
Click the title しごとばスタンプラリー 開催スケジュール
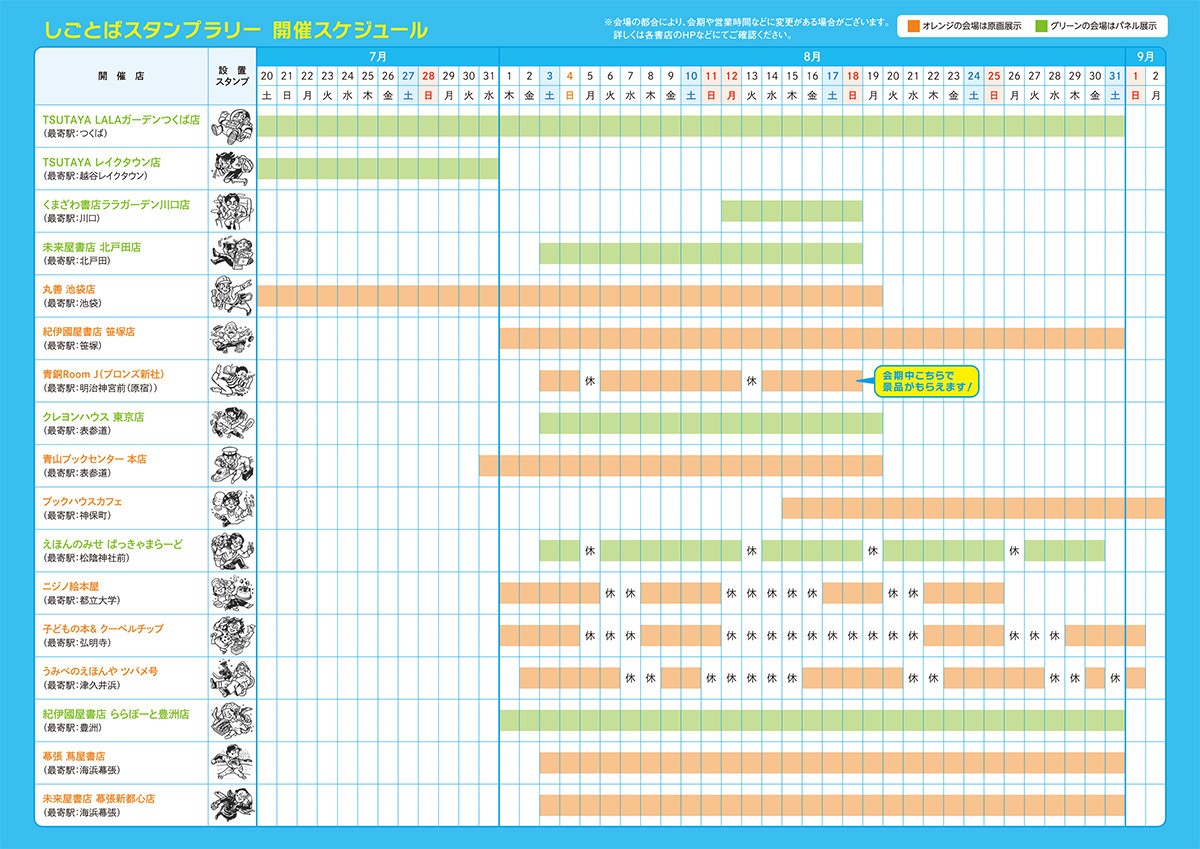pyautogui.click(x=235, y=30)
